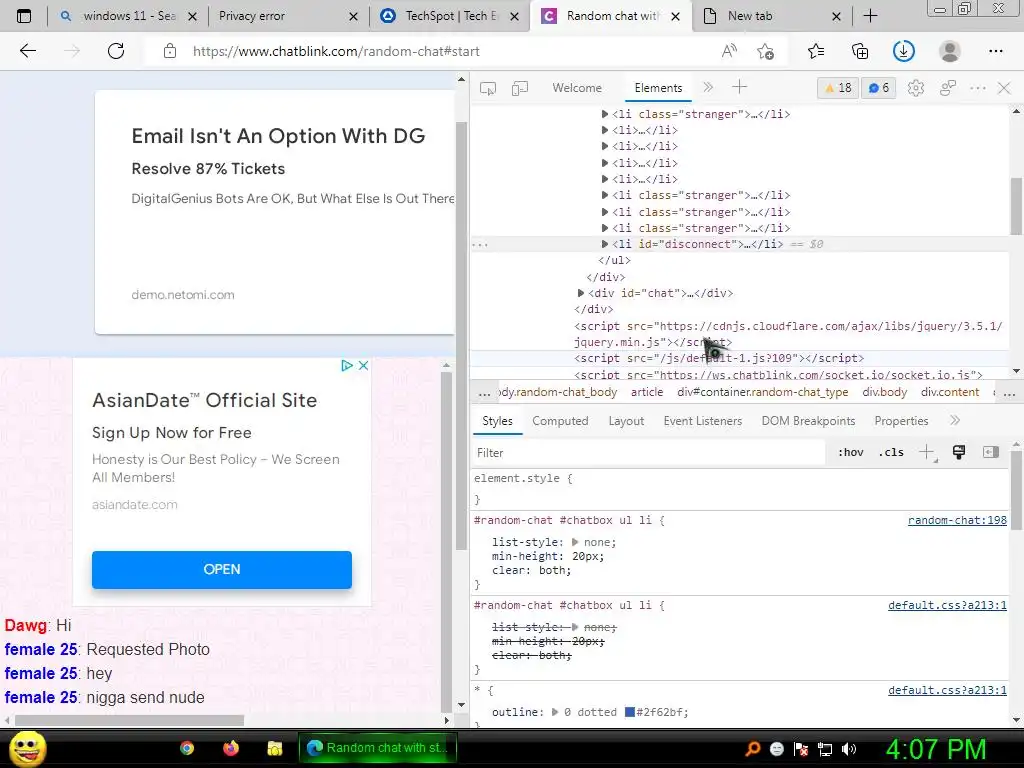Click article in the DOM breadcrumb
Viewport: 1024px width, 768px height.
coord(647,392)
